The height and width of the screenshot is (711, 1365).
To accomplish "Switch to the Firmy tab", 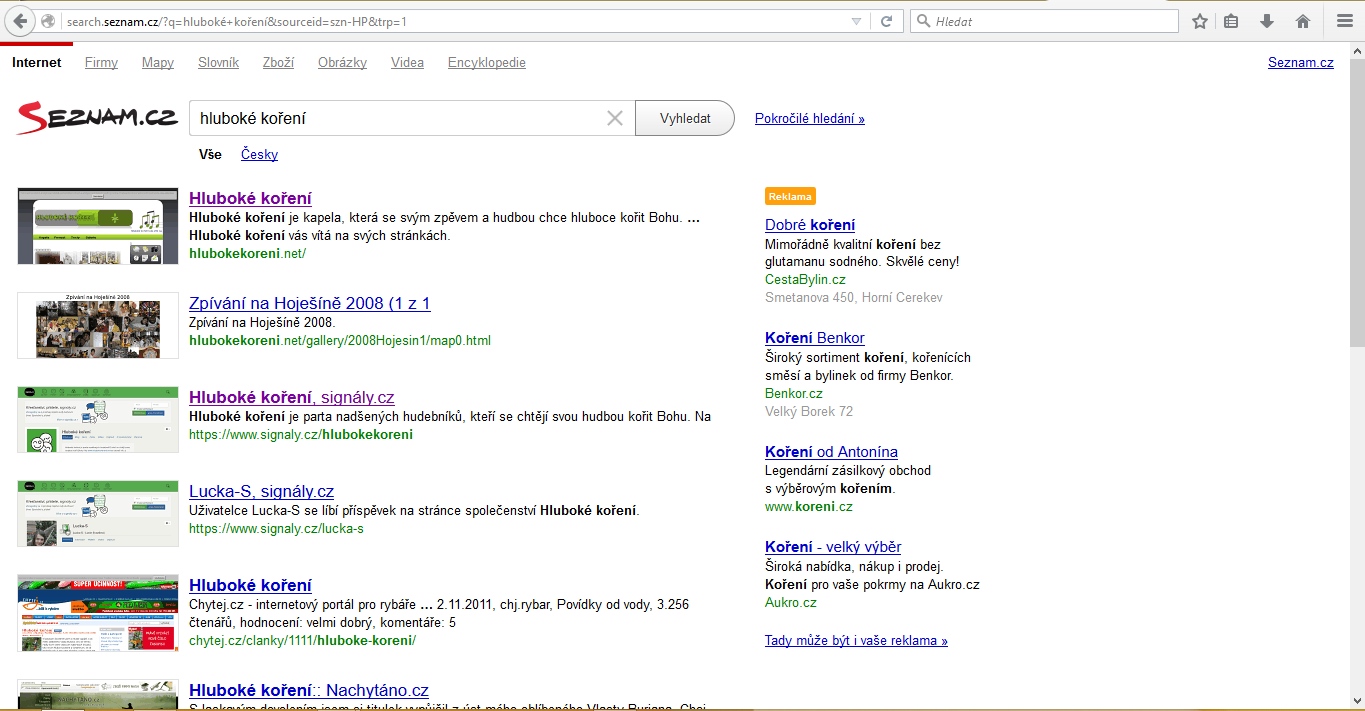I will [x=101, y=62].
